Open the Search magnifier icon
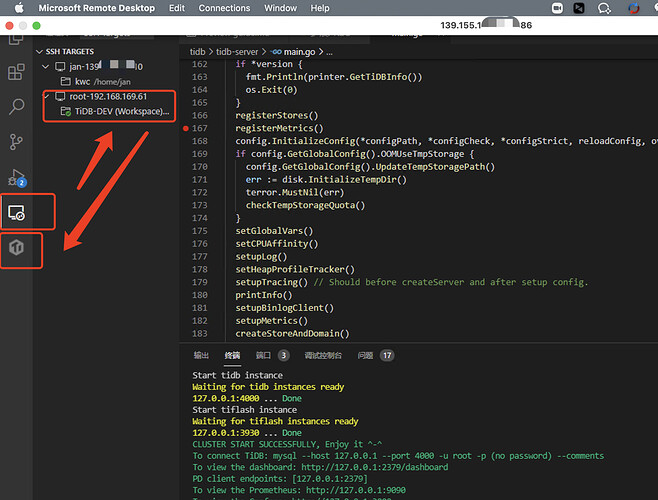This screenshot has width=658, height=500. (16, 107)
